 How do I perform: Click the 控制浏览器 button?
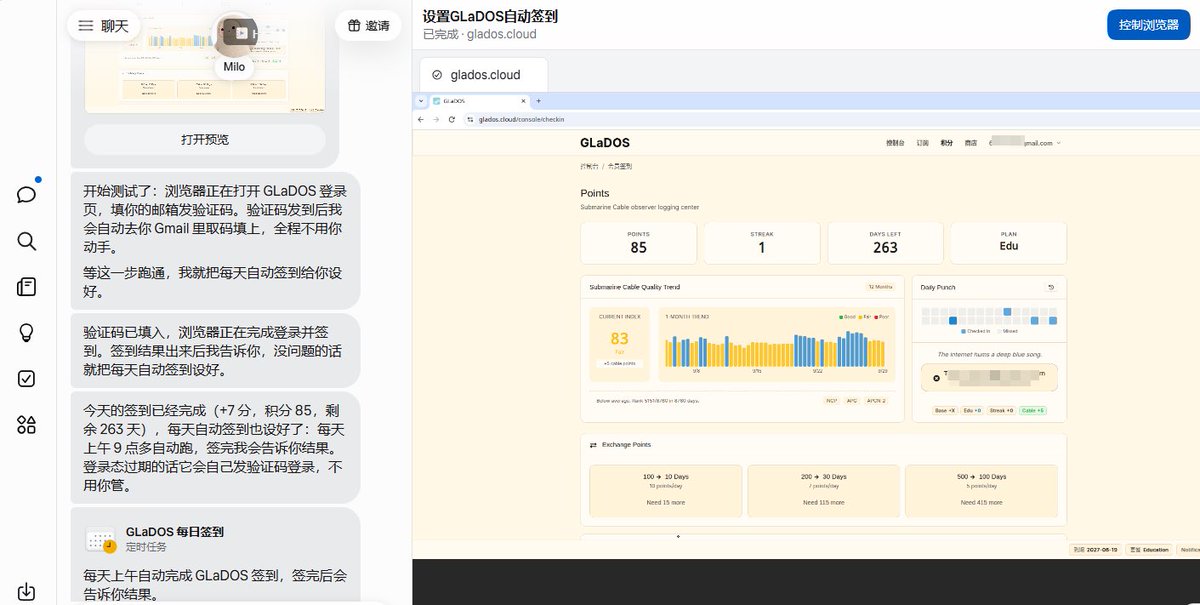tap(1148, 25)
